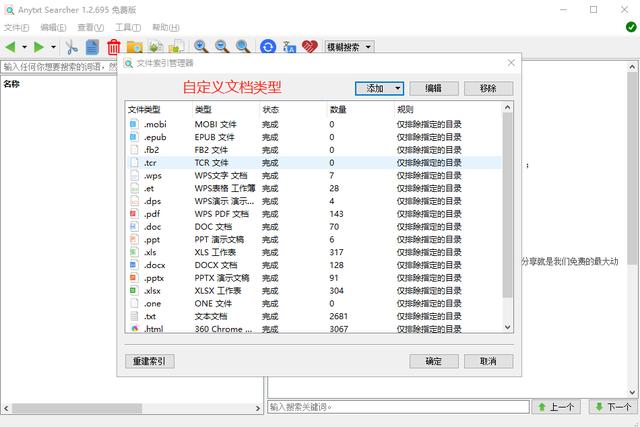Click the red trash delete icon
The height and width of the screenshot is (427, 640).
tap(114, 47)
